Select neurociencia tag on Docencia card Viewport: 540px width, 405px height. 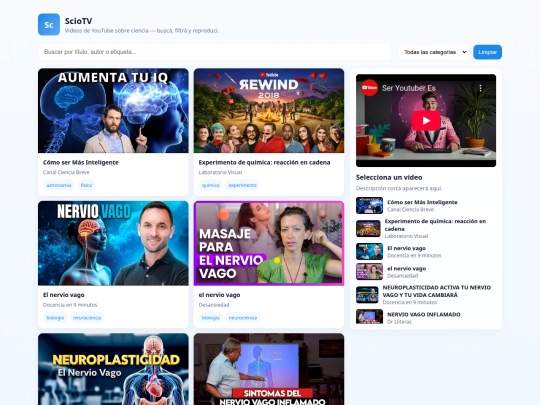(87, 318)
